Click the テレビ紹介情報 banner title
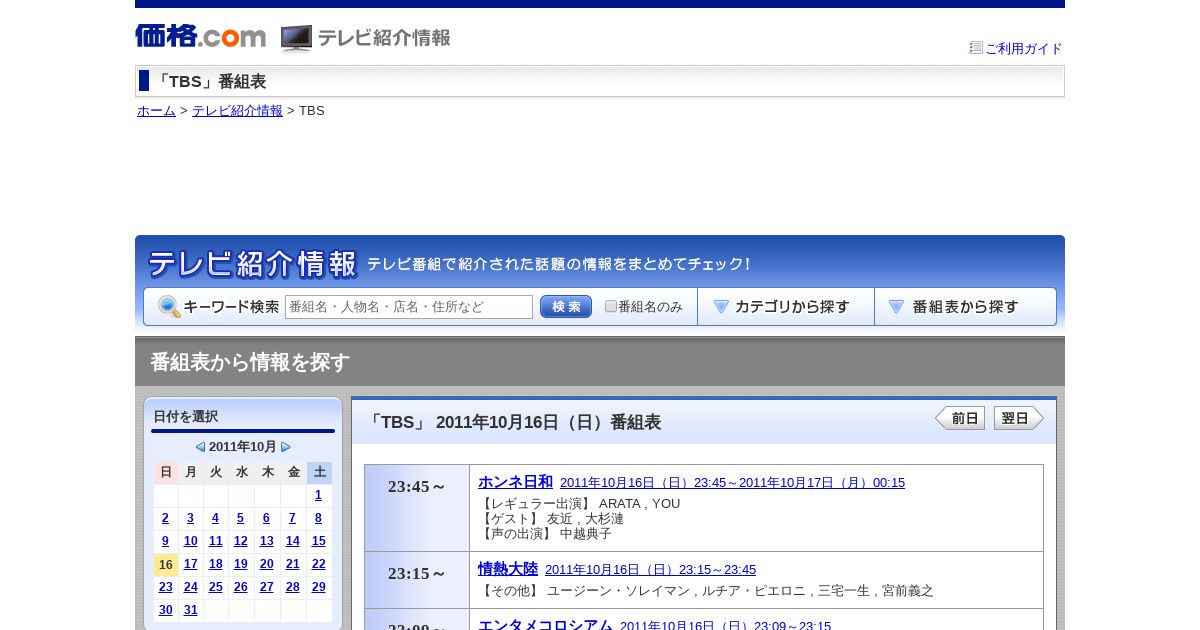 (252, 264)
